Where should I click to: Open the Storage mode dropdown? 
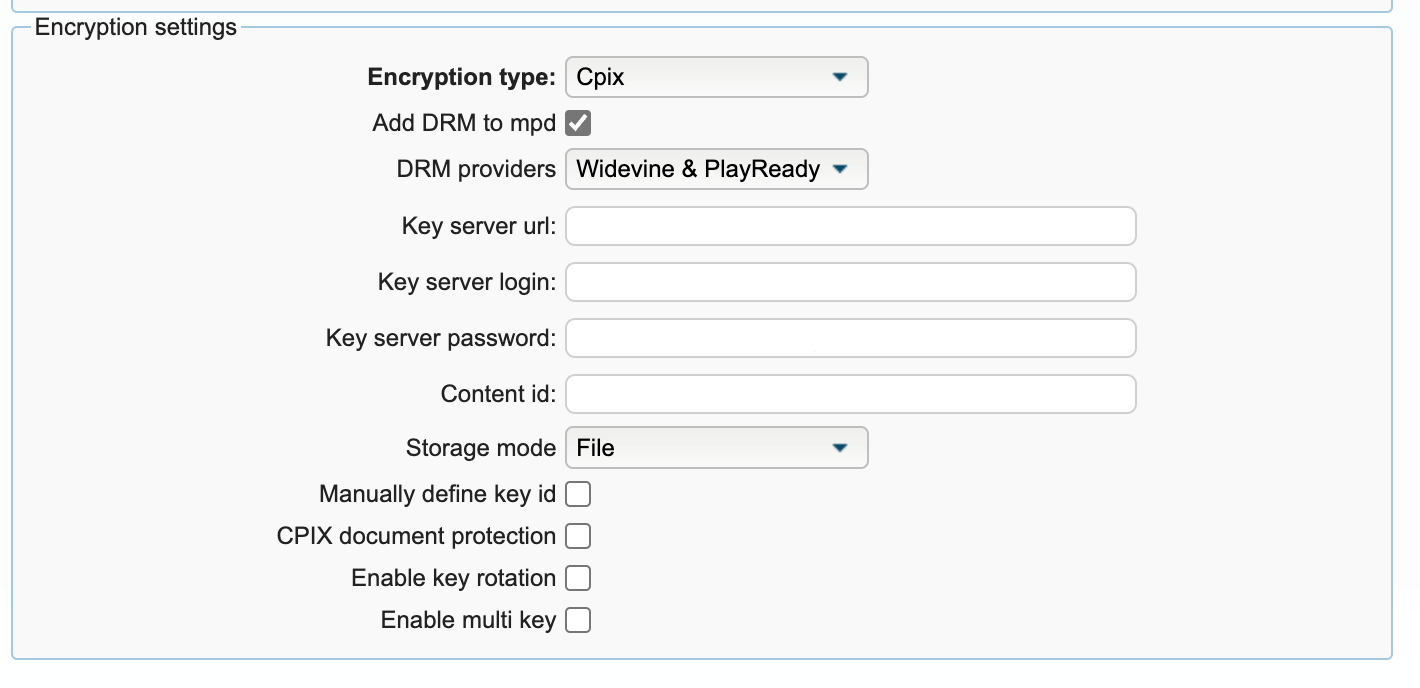coord(716,448)
